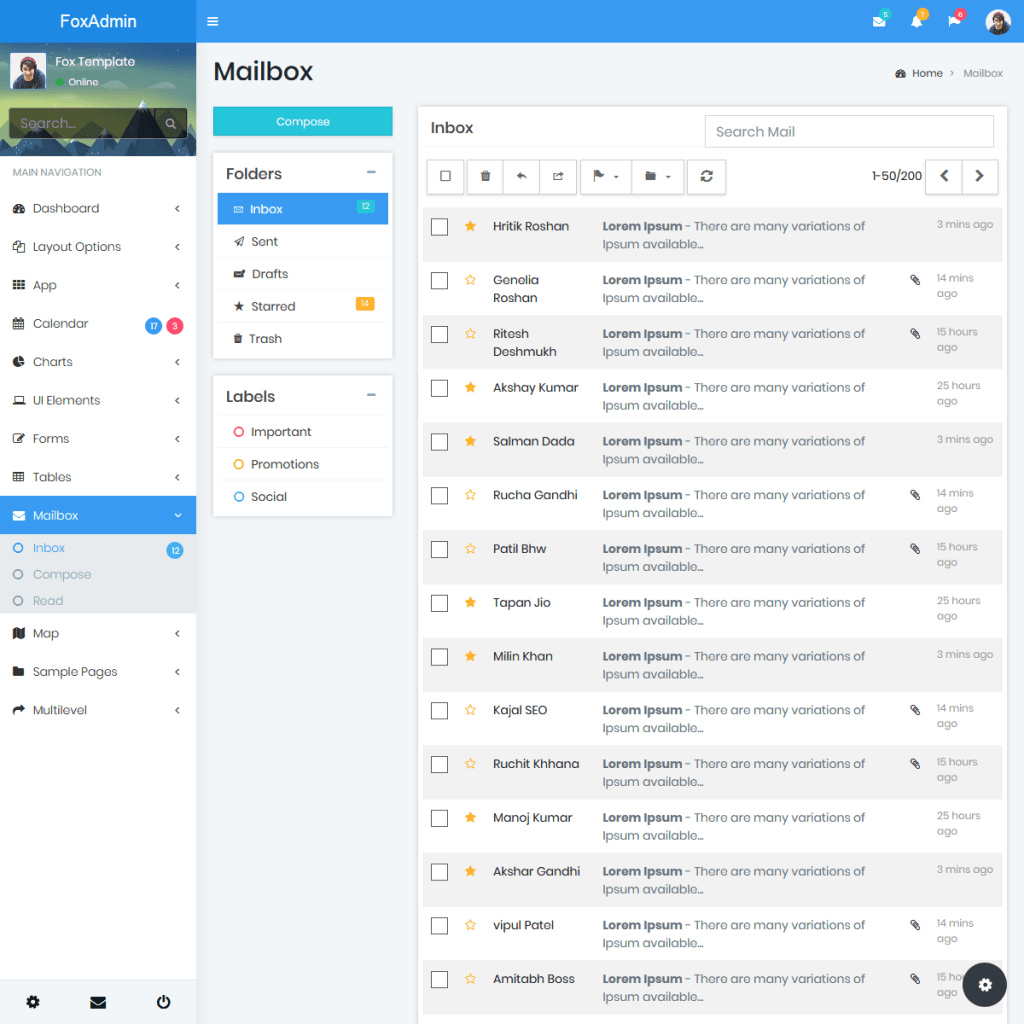Open messages via the envelope icon in header

[879, 20]
